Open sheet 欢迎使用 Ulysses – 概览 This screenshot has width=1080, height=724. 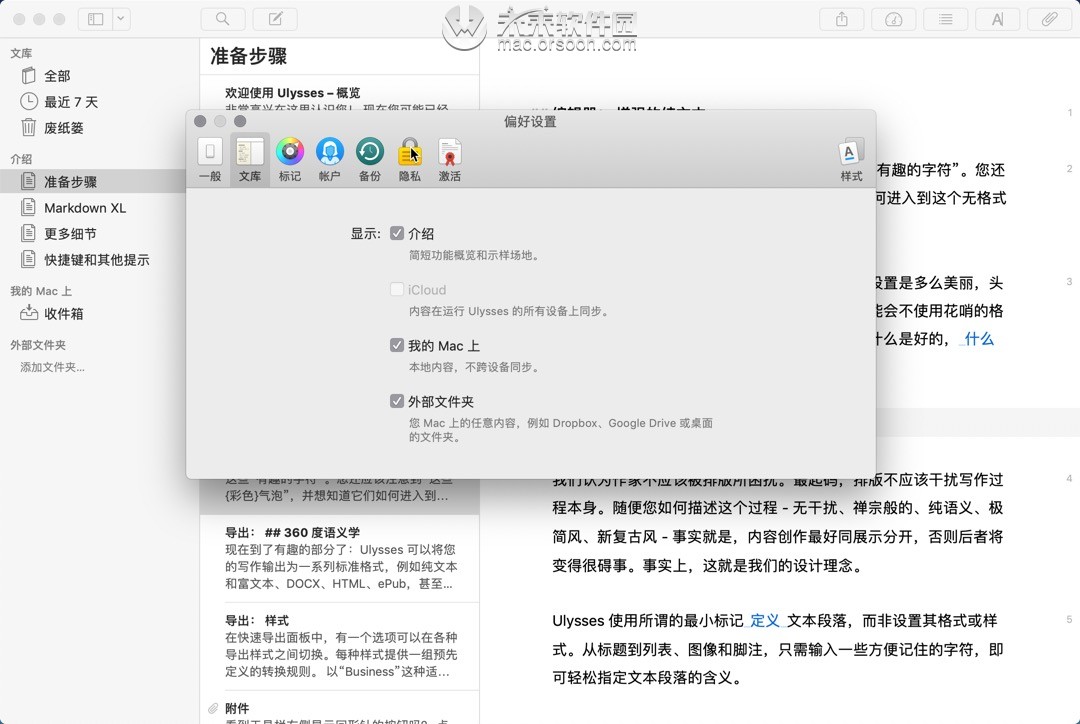tap(340, 93)
